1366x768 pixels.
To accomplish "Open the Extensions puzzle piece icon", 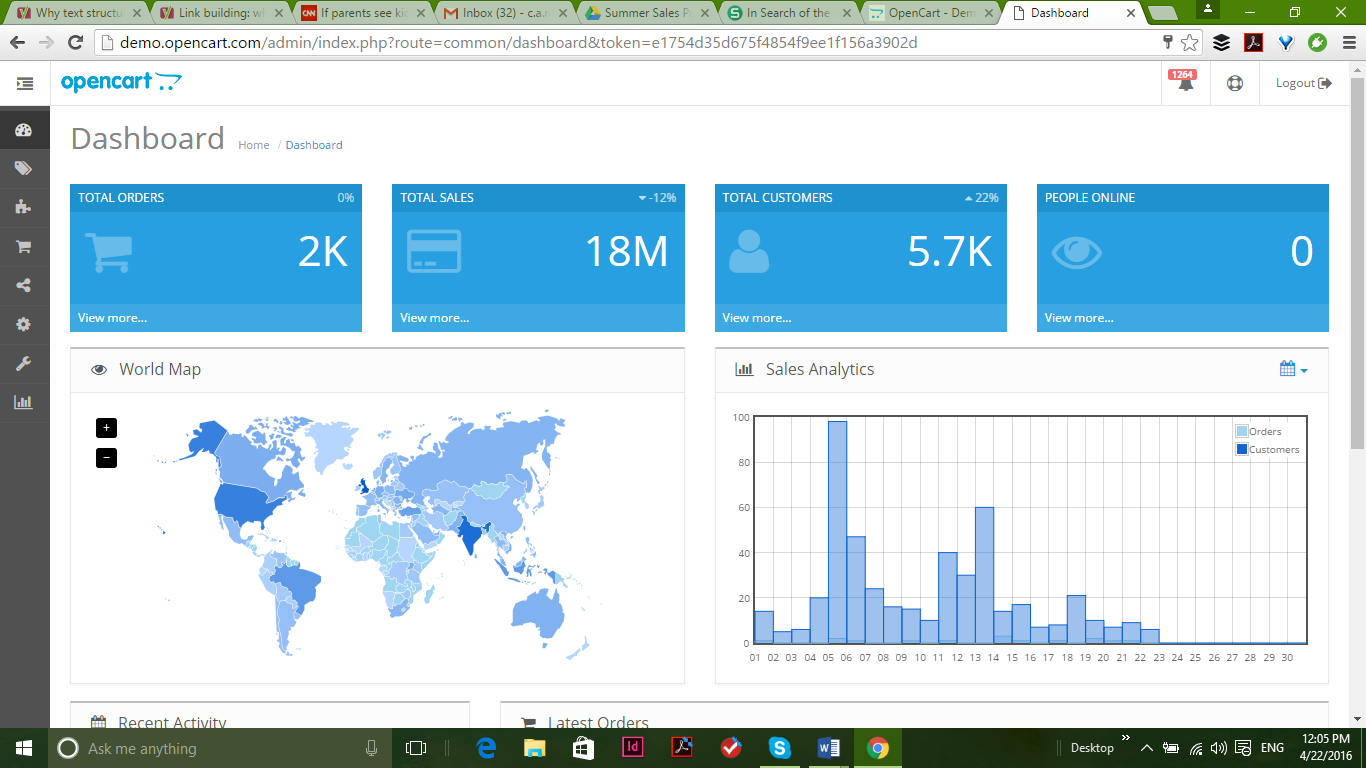I will [x=24, y=207].
